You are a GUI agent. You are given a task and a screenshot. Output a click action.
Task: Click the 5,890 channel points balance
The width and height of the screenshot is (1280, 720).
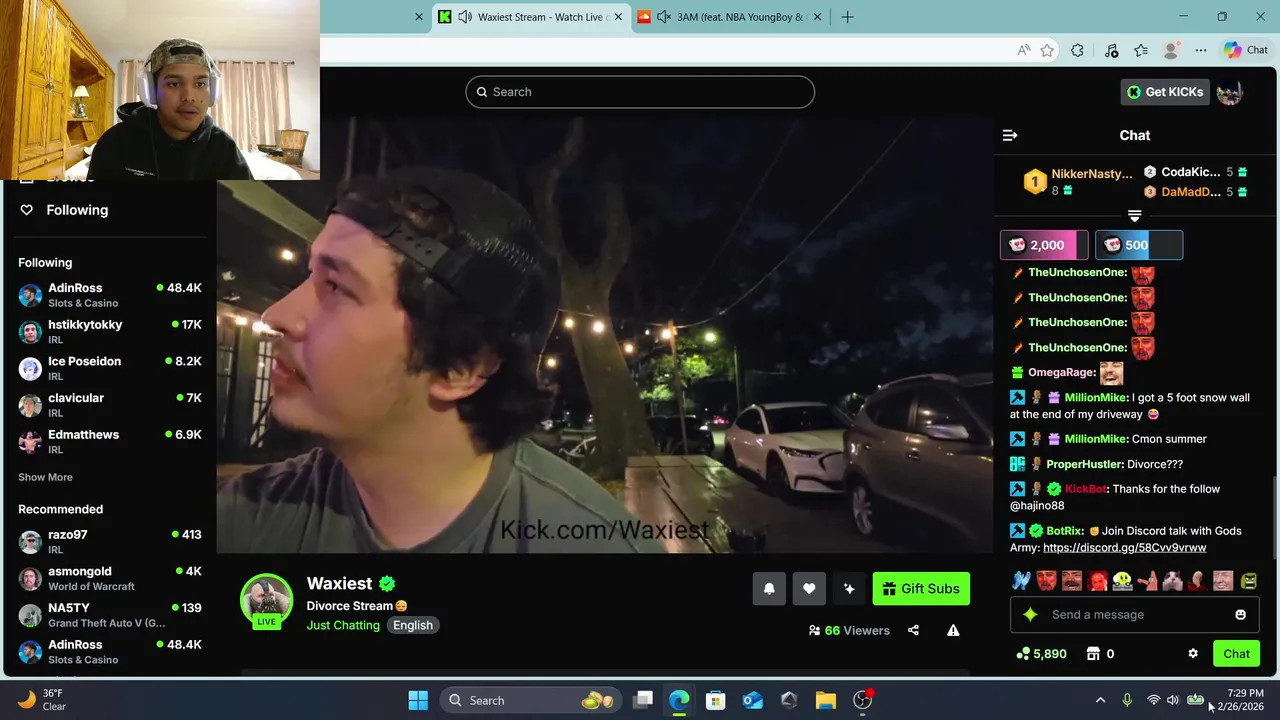[x=1041, y=654]
